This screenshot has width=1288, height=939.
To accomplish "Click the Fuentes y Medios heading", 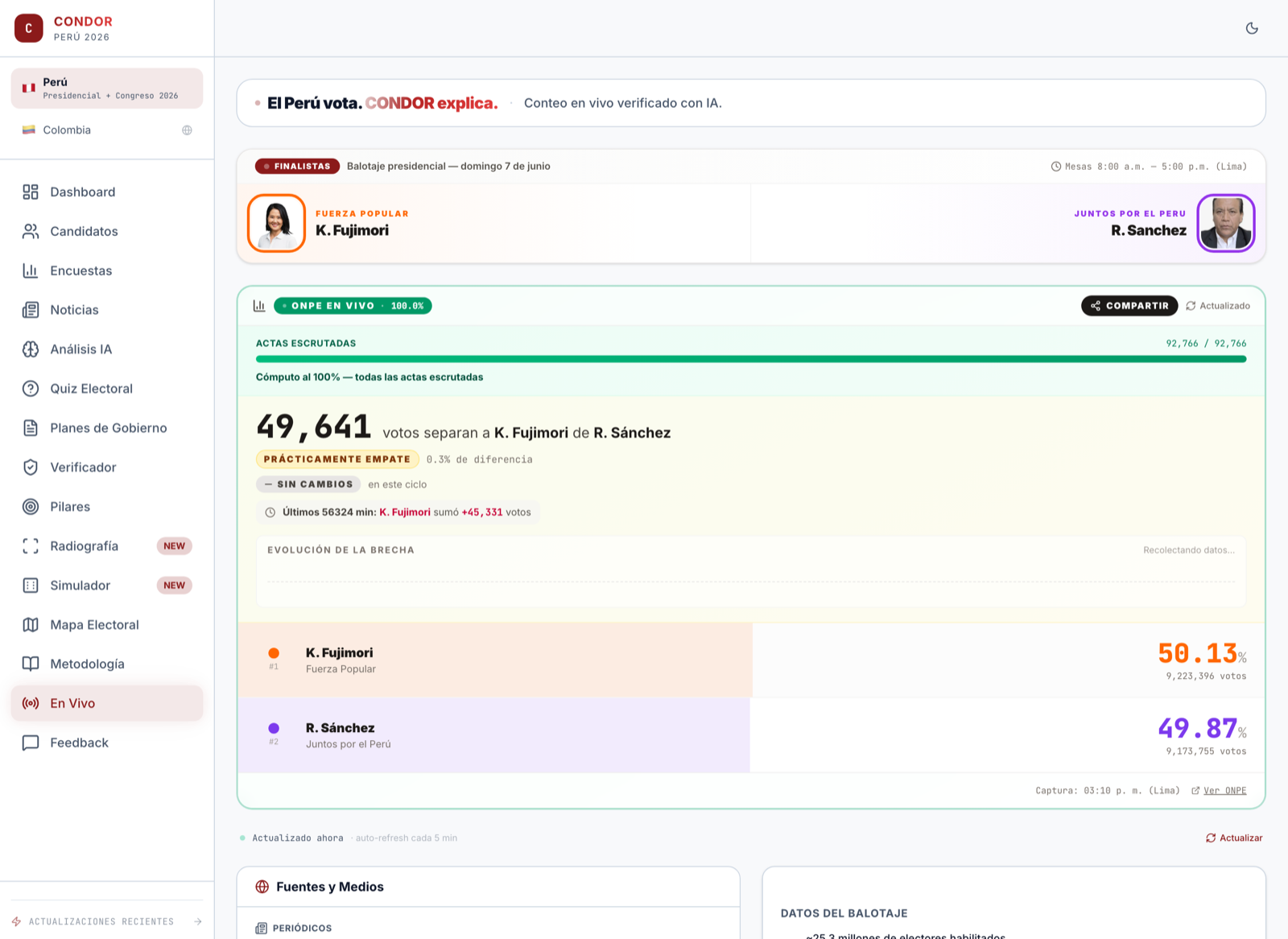I will coord(330,887).
